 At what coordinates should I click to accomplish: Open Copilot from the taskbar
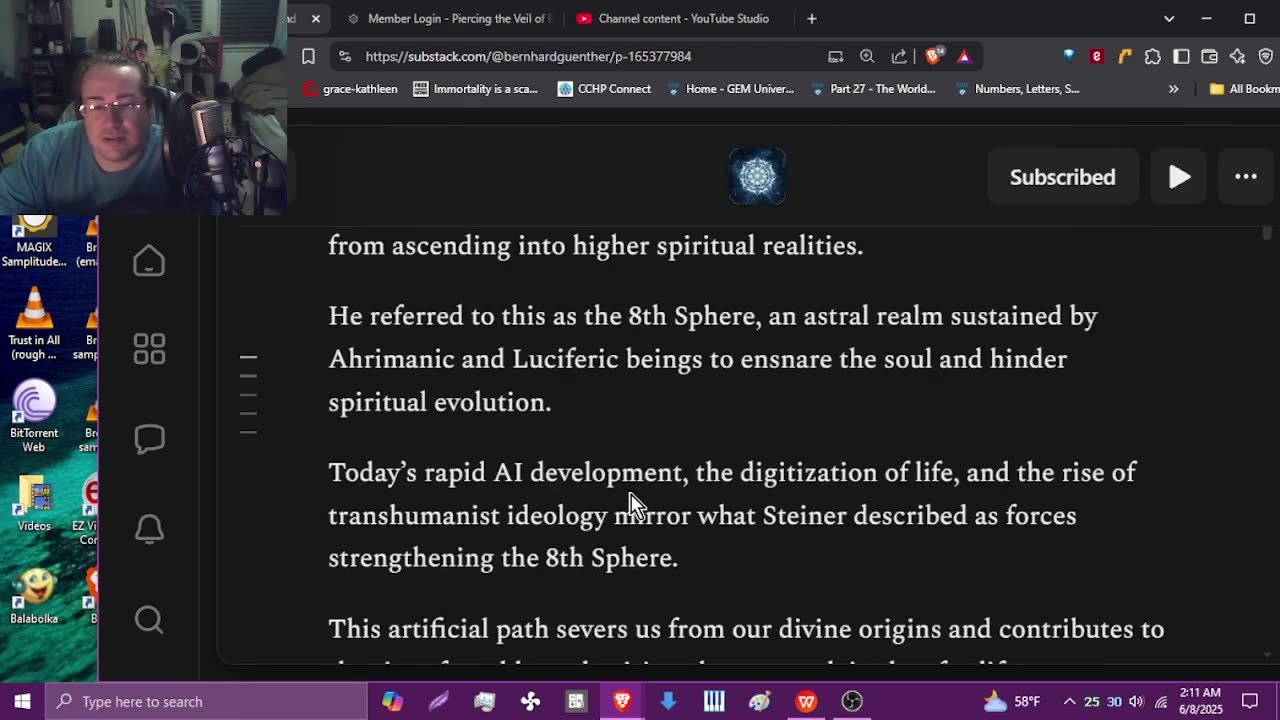click(x=393, y=701)
